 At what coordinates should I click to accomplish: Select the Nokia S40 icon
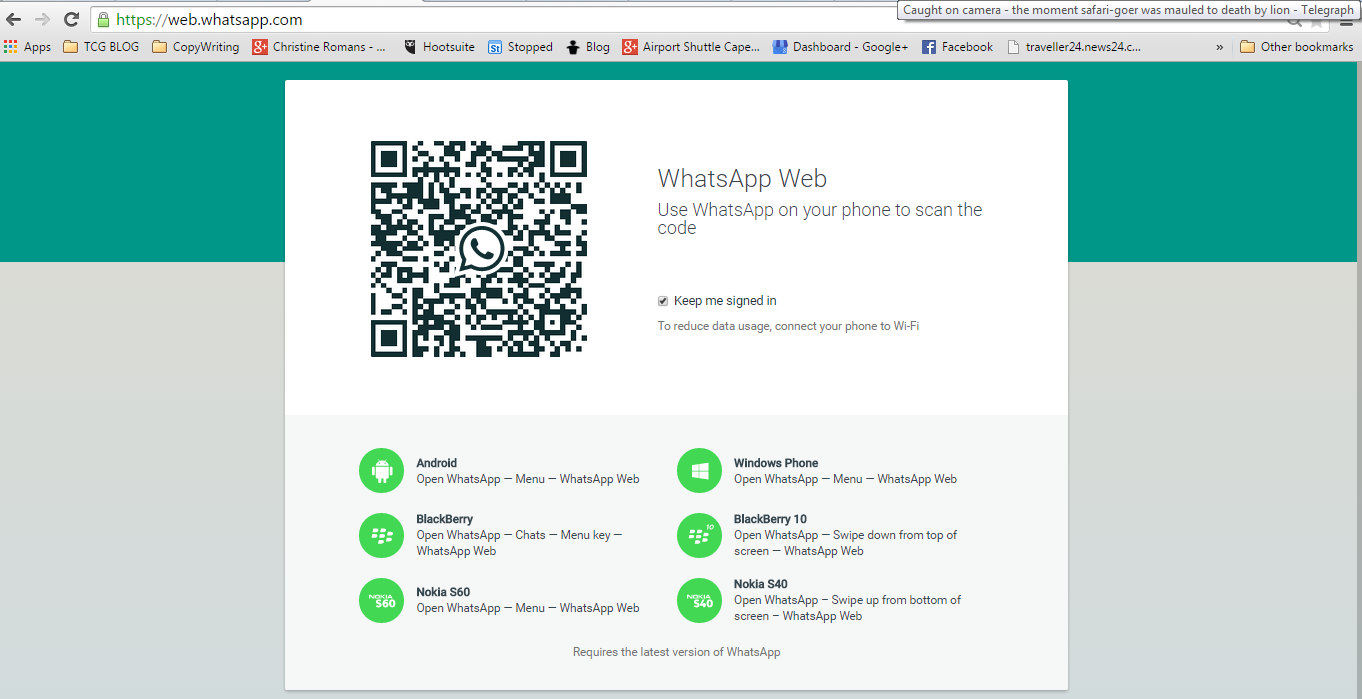point(699,600)
